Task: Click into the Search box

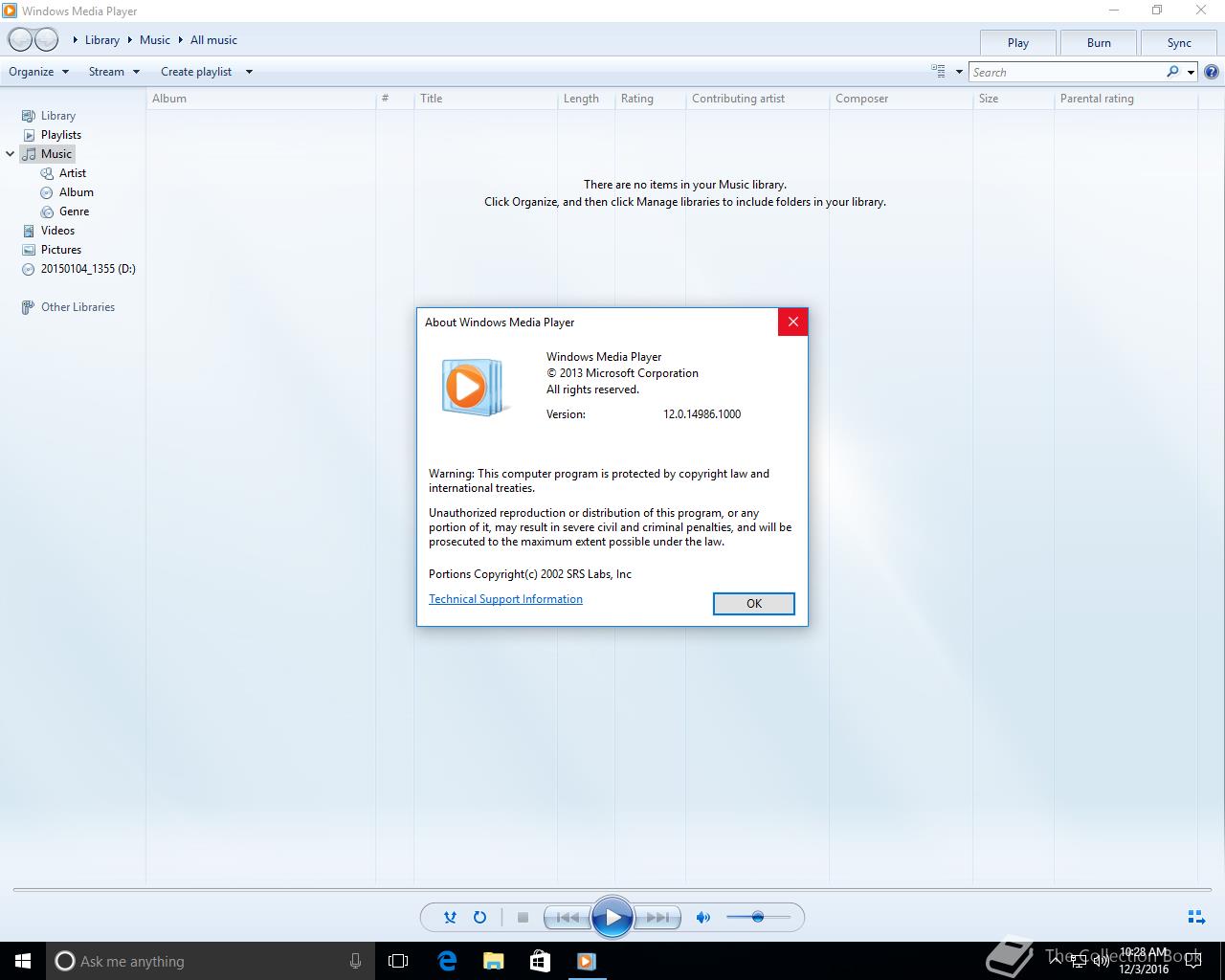Action: [x=1066, y=72]
